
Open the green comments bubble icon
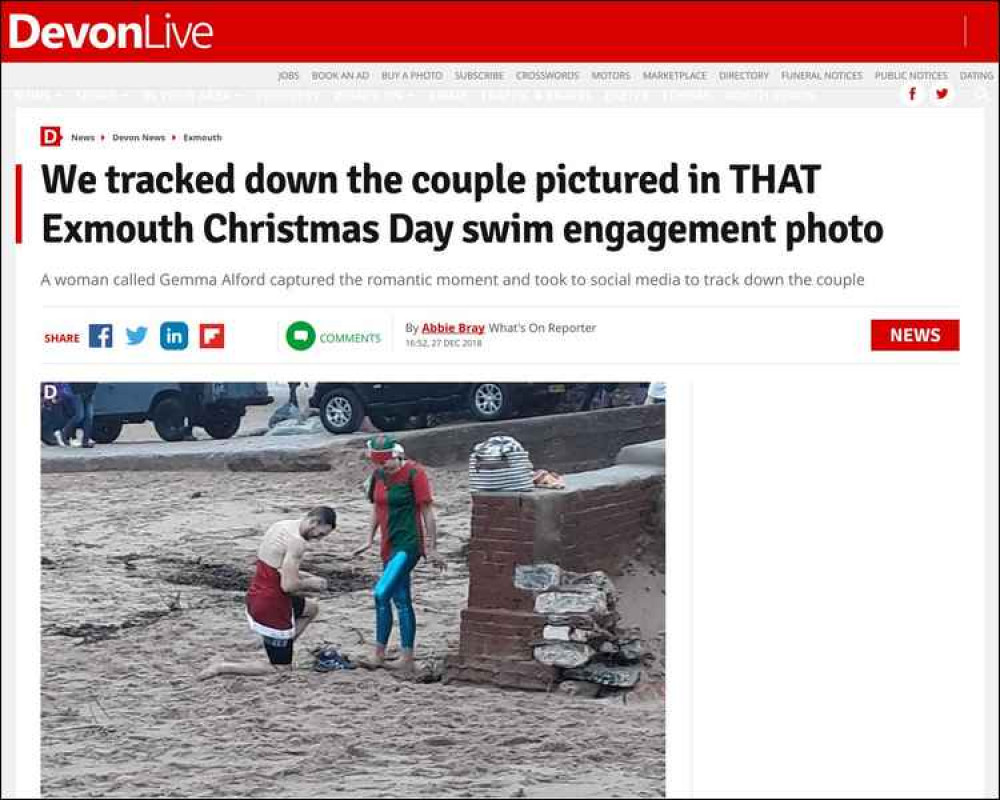300,336
